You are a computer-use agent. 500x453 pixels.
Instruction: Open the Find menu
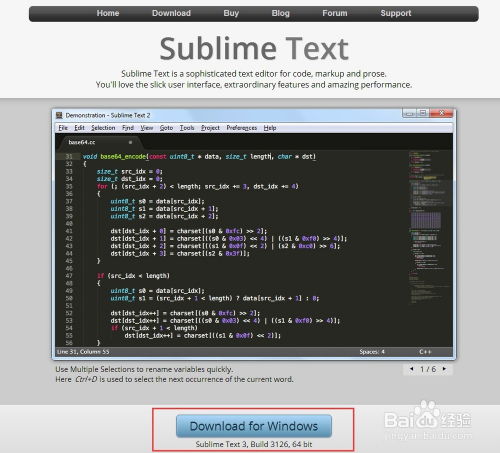coord(128,128)
